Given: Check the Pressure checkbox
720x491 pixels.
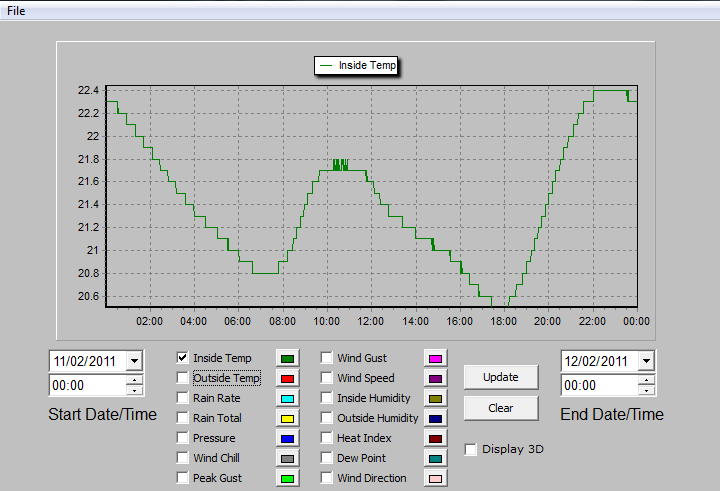Looking at the screenshot, I should pos(182,438).
